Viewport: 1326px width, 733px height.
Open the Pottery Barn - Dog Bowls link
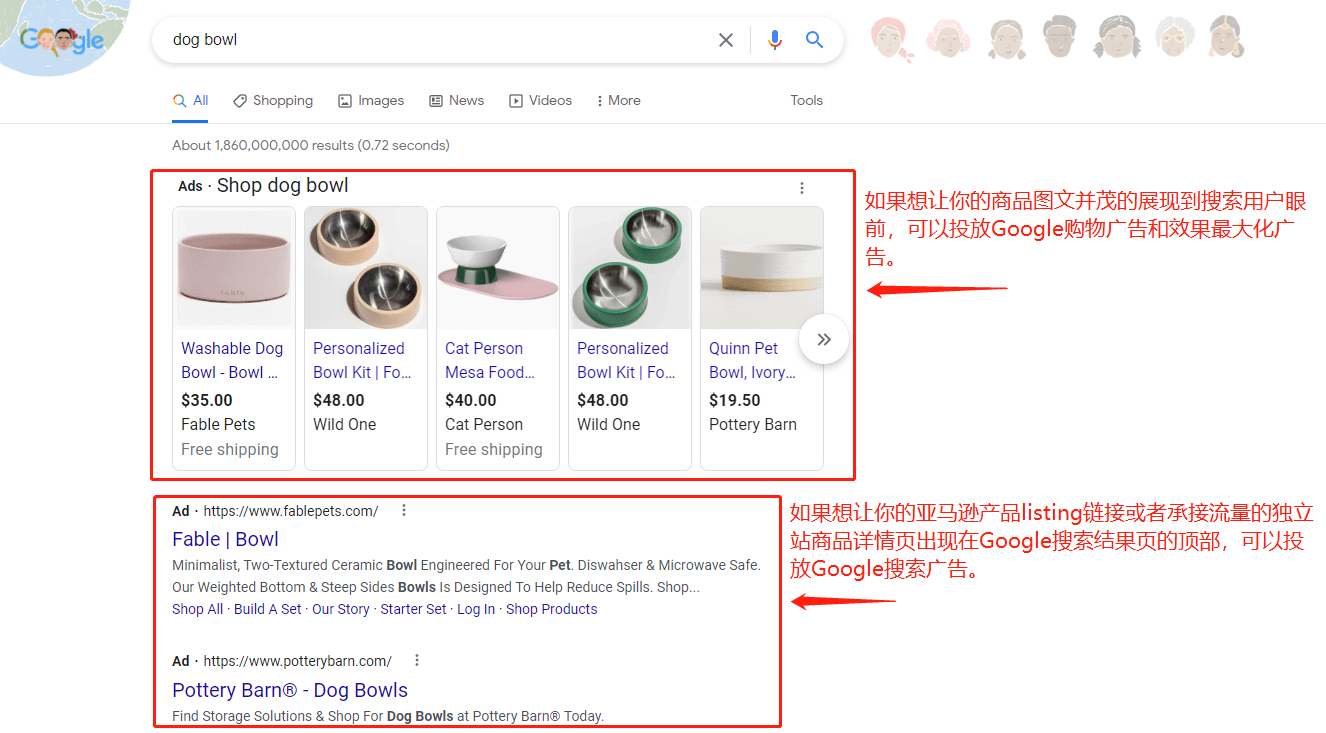(x=289, y=690)
